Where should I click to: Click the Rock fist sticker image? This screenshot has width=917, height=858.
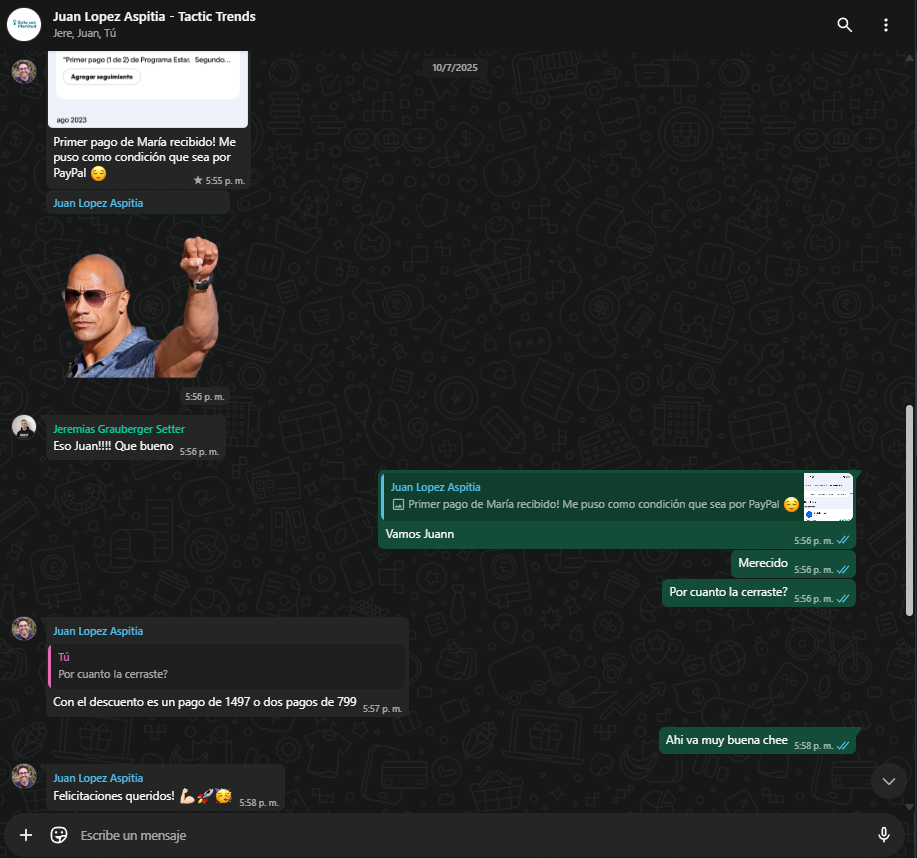(x=141, y=307)
